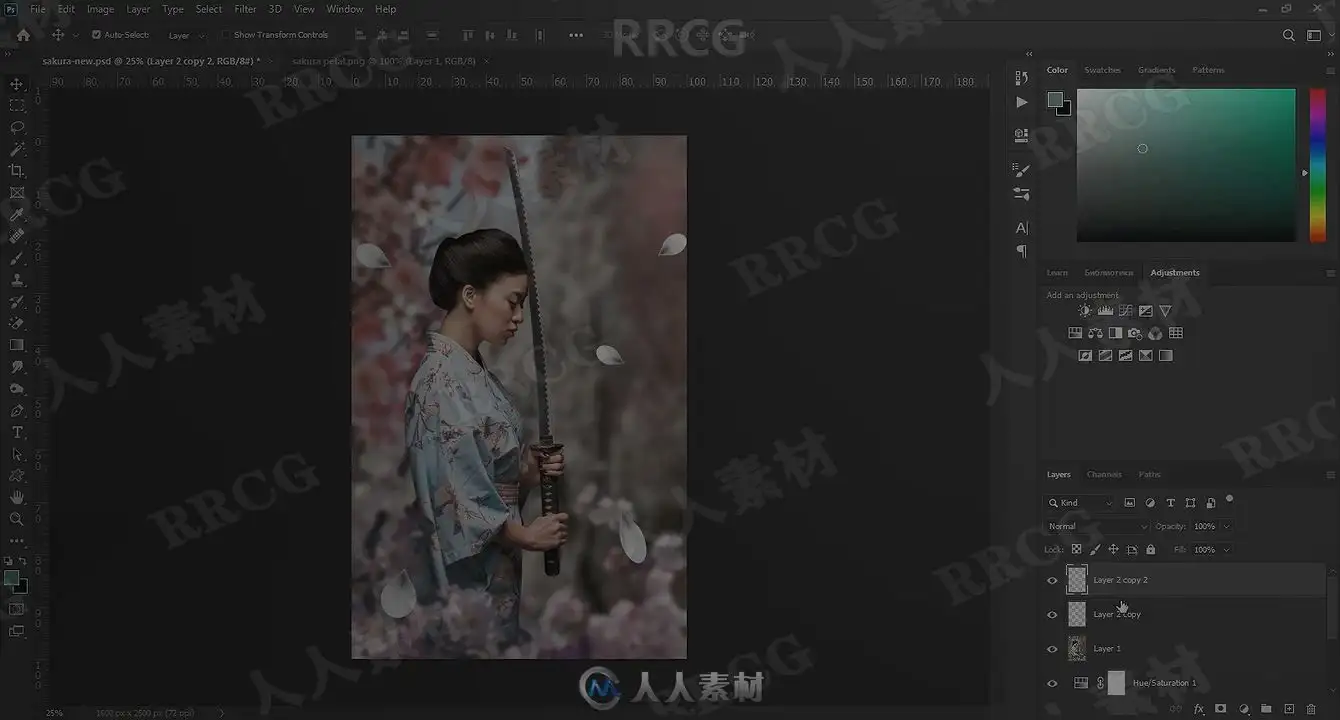Switch to the sakura petal.png document tab
This screenshot has width=1340, height=720.
pyautogui.click(x=383, y=61)
